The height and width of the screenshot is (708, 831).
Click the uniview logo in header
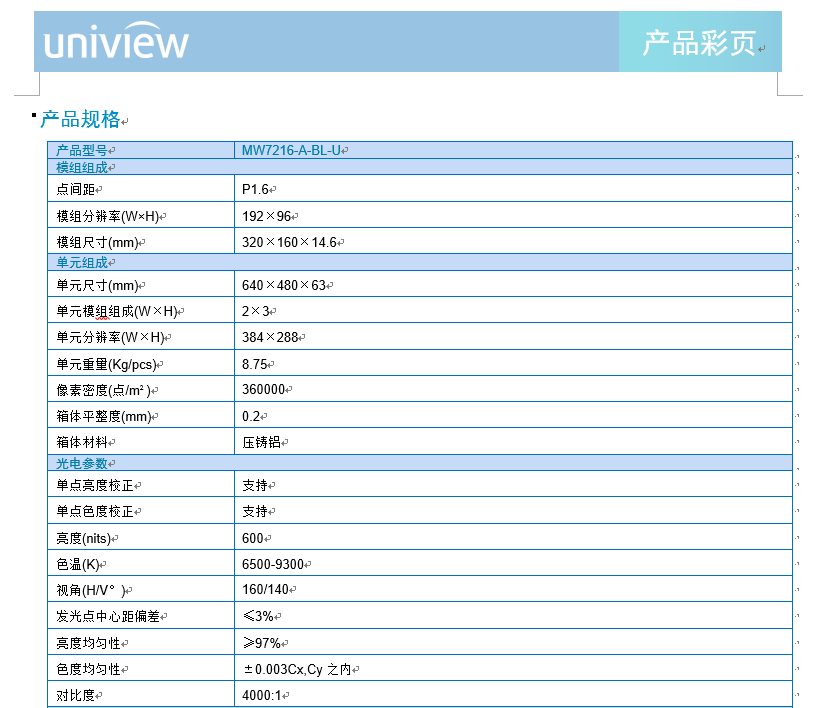[116, 43]
